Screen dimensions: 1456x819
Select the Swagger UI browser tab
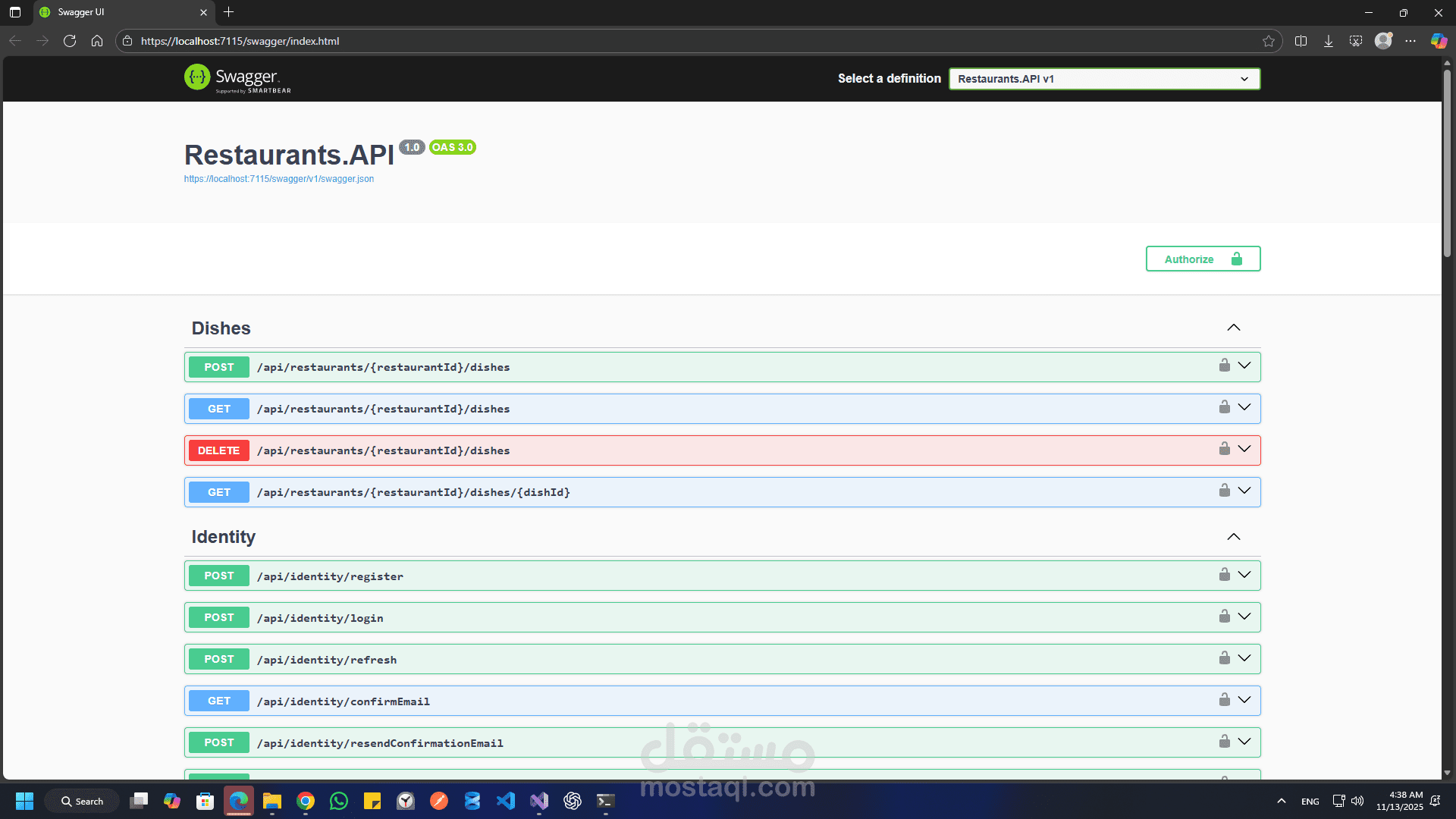124,12
